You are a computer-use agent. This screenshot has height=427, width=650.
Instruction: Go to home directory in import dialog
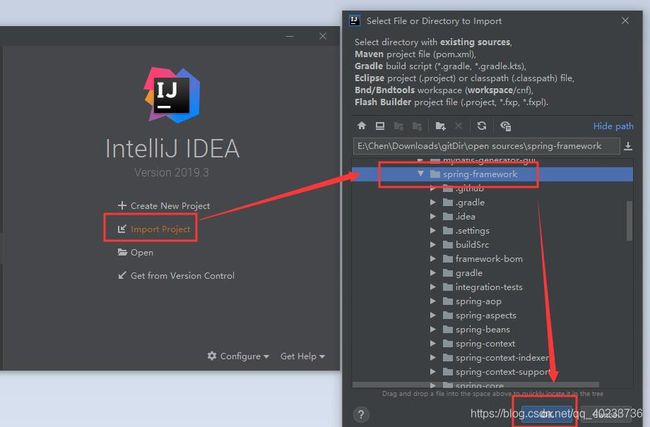click(x=361, y=126)
